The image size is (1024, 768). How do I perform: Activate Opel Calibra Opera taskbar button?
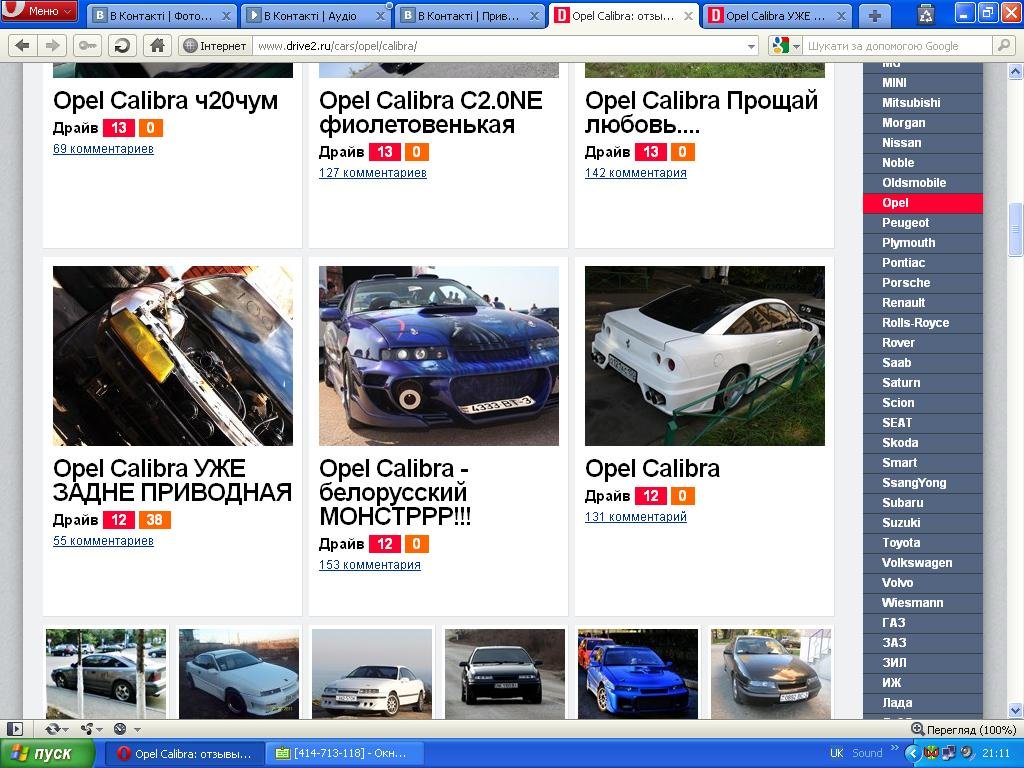pyautogui.click(x=185, y=754)
